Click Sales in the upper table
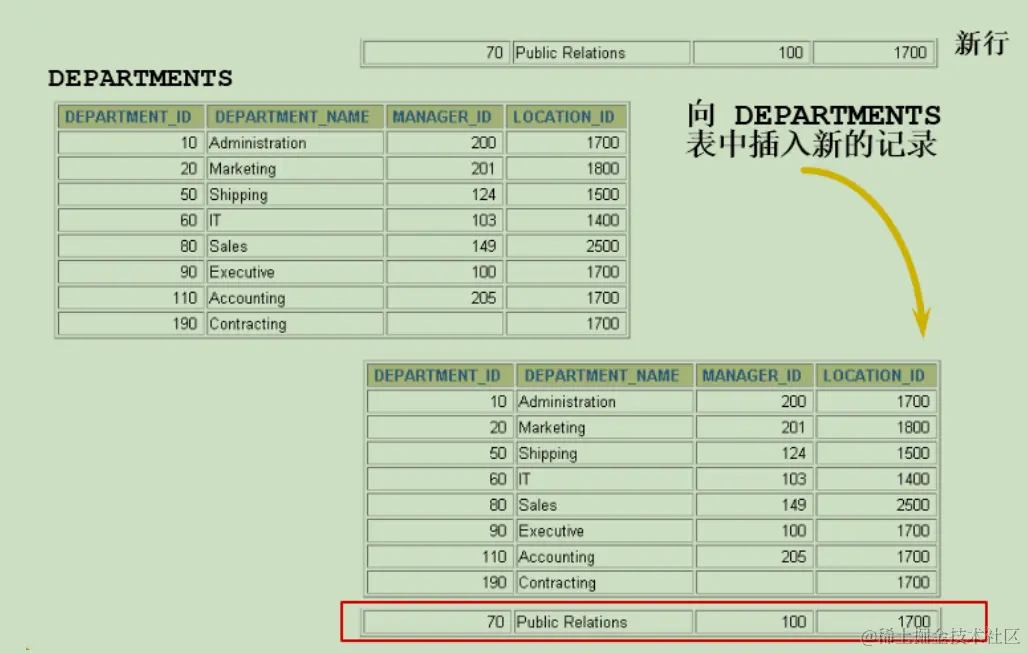 228,247
